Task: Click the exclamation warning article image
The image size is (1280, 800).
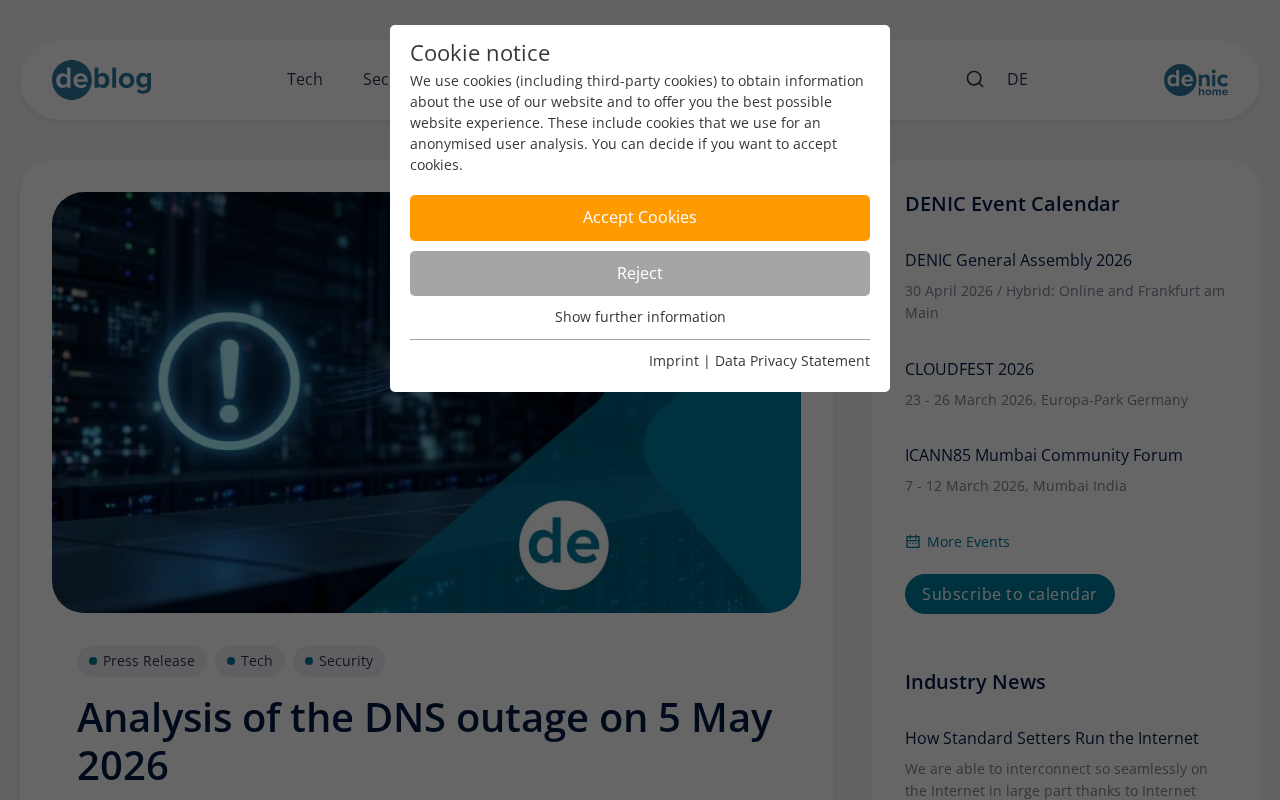Action: [426, 402]
